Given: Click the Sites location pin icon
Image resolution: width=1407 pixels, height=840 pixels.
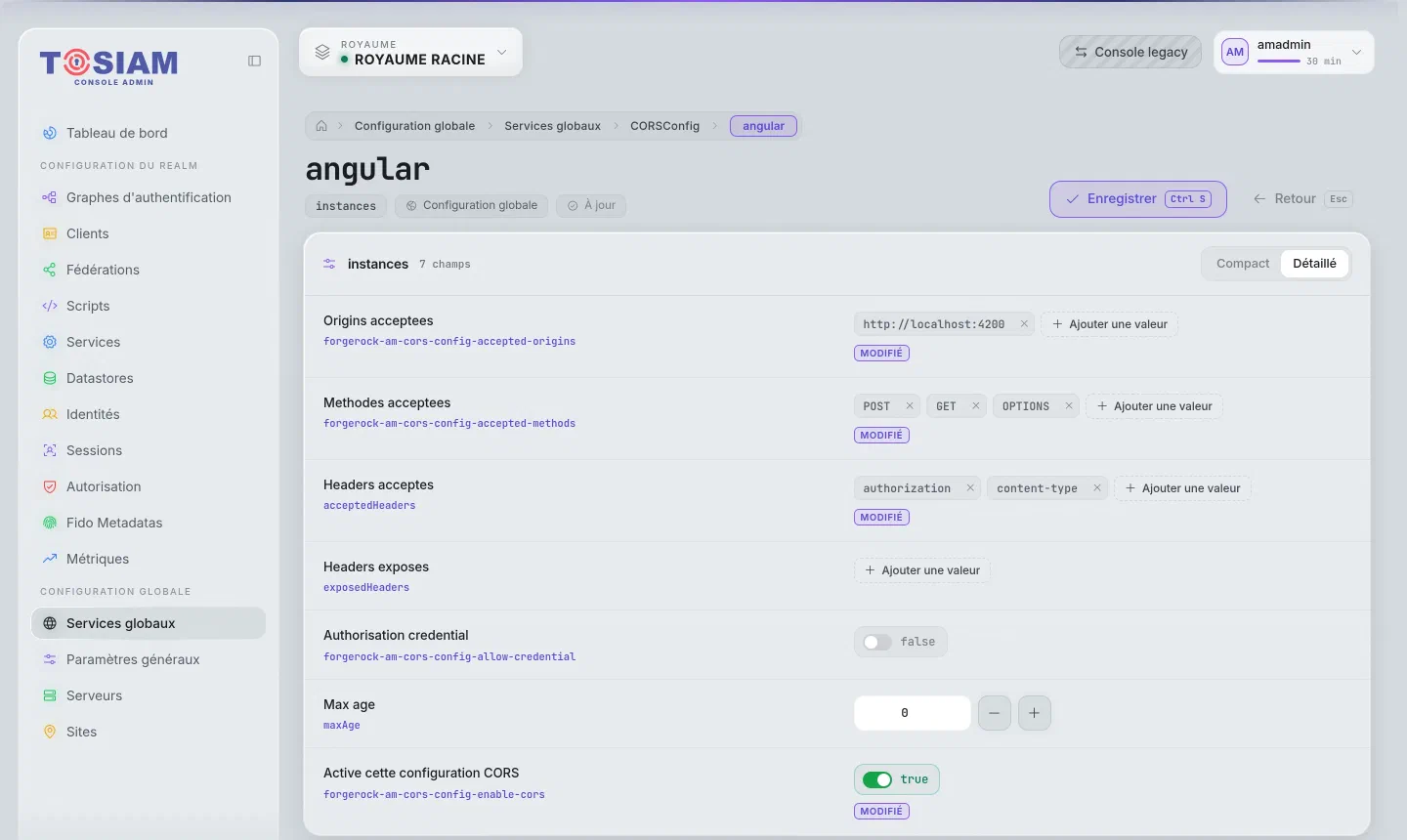Looking at the screenshot, I should coord(50,732).
